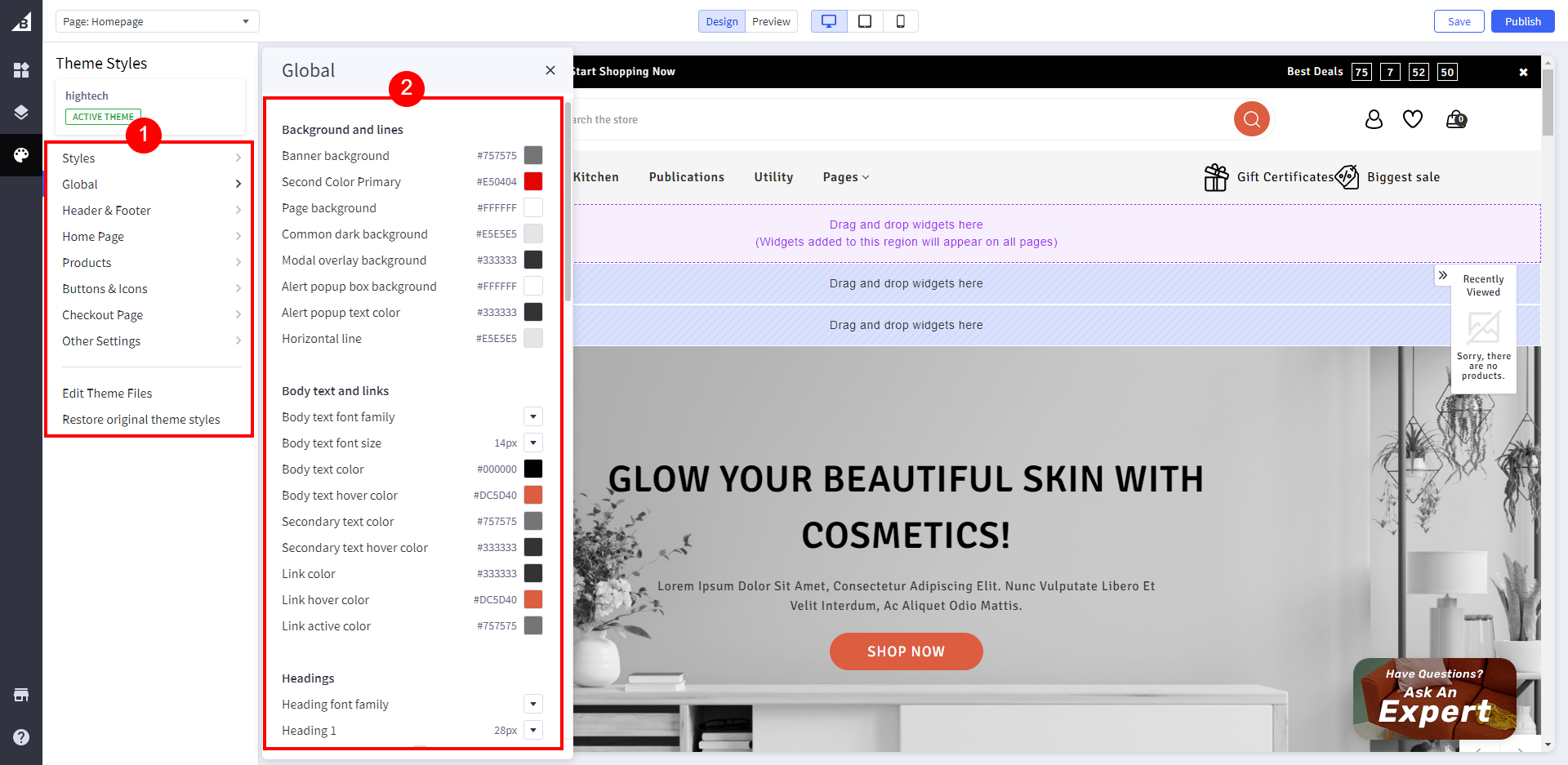Image resolution: width=1568 pixels, height=765 pixels.
Task: Select the Theme Styles palette icon
Action: (21, 155)
